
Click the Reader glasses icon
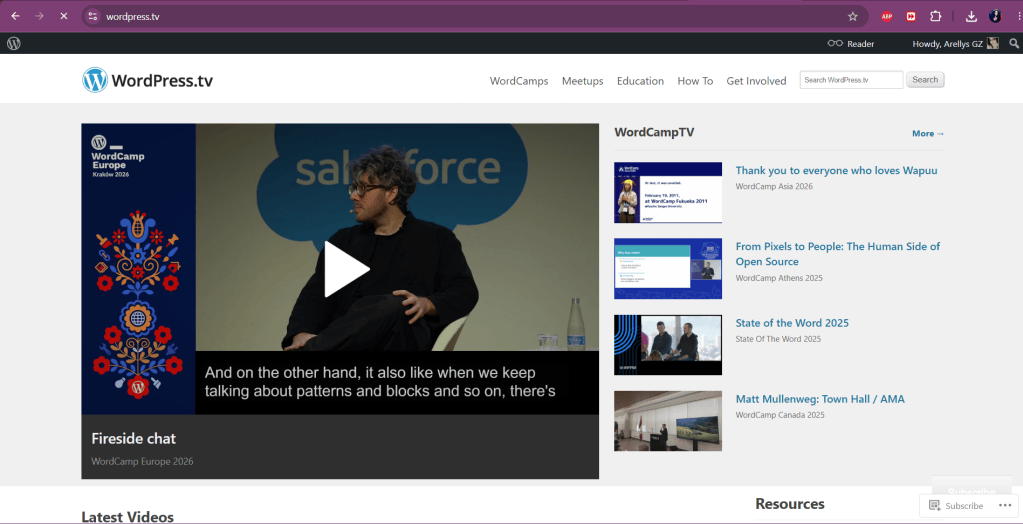(835, 44)
